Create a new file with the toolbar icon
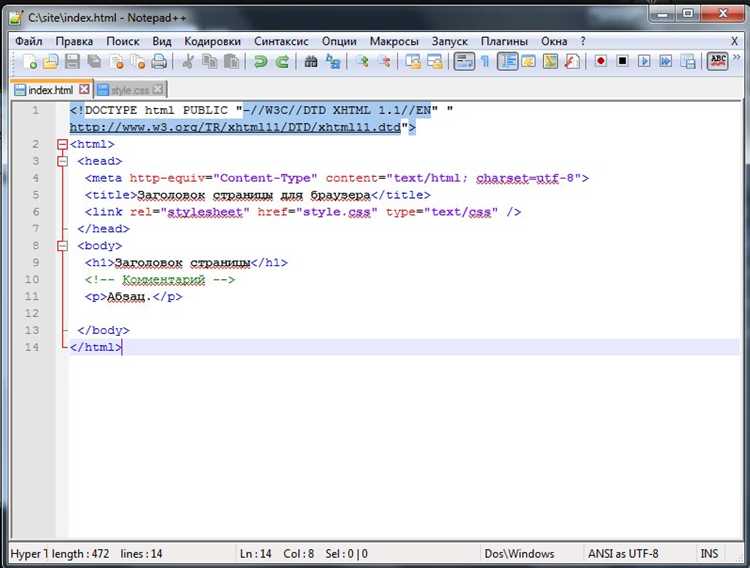Image resolution: width=750 pixels, height=568 pixels. pyautogui.click(x=30, y=62)
